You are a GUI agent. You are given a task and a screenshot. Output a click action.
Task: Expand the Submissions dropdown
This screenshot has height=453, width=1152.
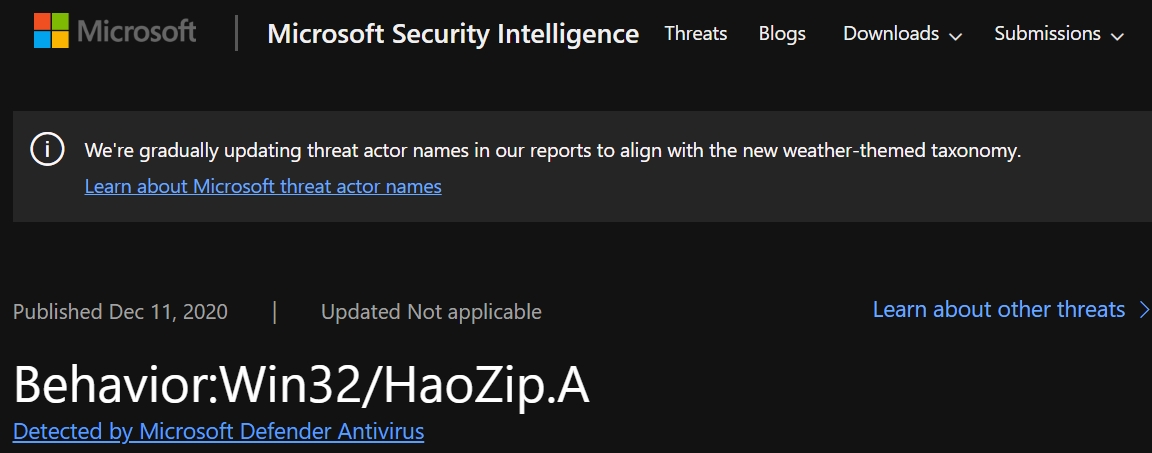click(1059, 34)
